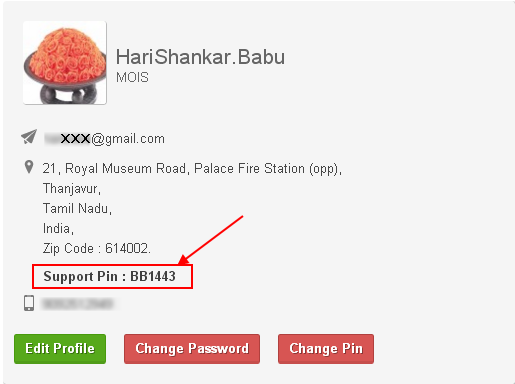This screenshot has width=515, height=384.
Task: Click the Change Password button
Action: (192, 349)
